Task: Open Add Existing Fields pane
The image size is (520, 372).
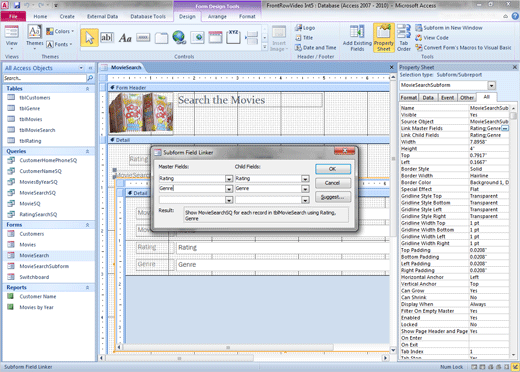Action: tap(357, 38)
